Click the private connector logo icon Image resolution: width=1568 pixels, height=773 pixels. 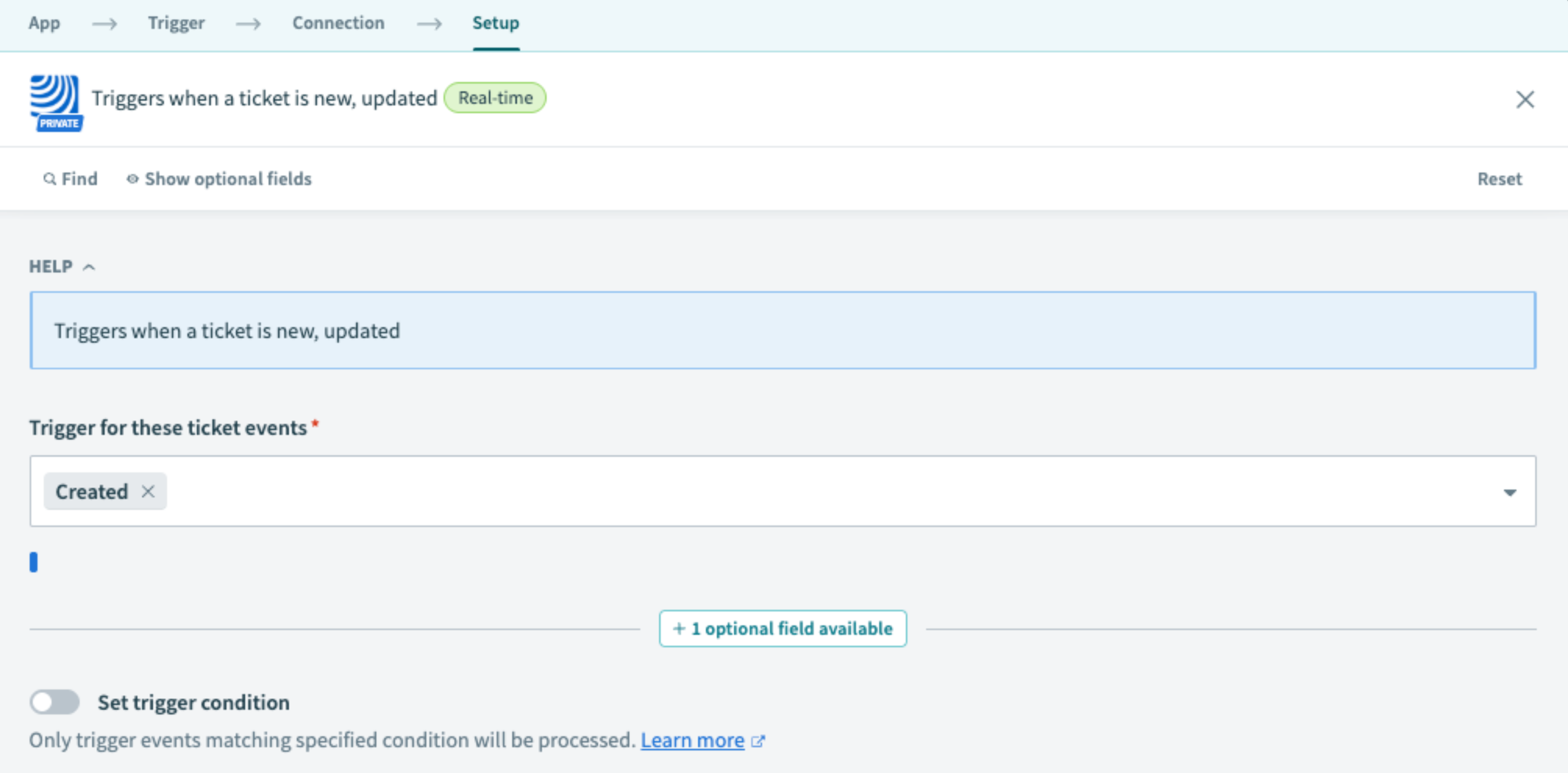[x=55, y=102]
